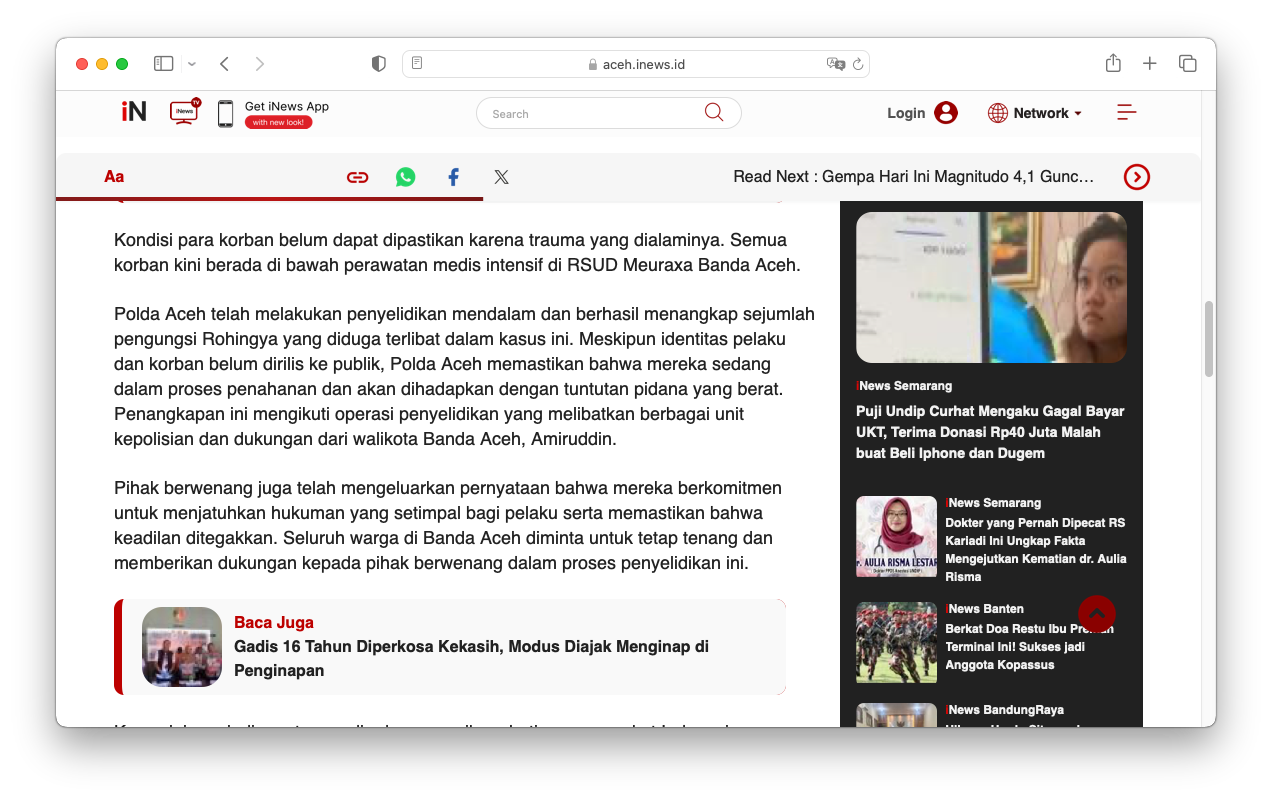Viewport: 1272px width, 801px height.
Task: Open Baca Juga Gadis 16 Tahun article
Action: click(471, 658)
